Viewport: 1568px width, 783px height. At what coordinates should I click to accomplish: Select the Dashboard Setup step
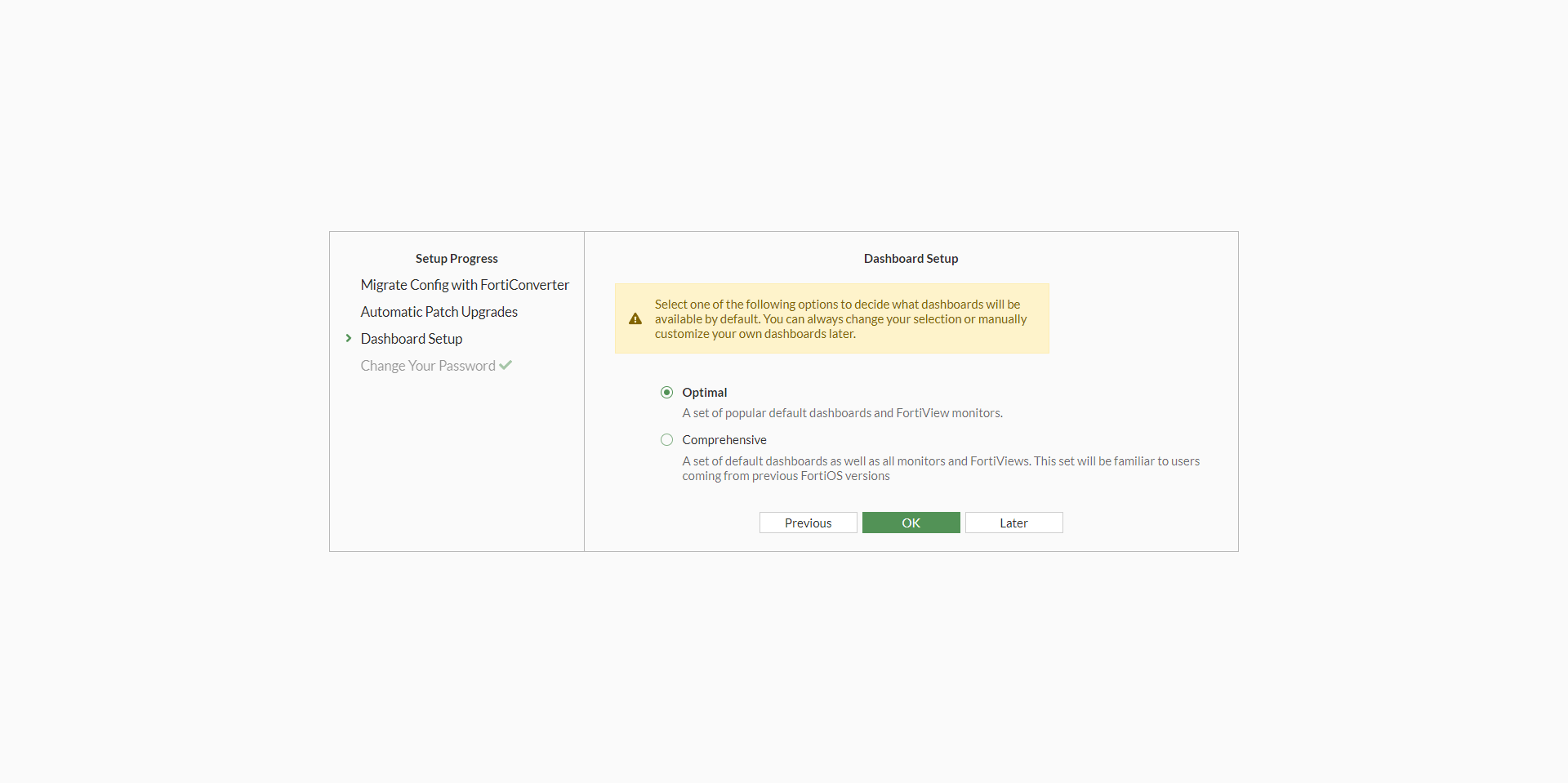[x=412, y=339]
